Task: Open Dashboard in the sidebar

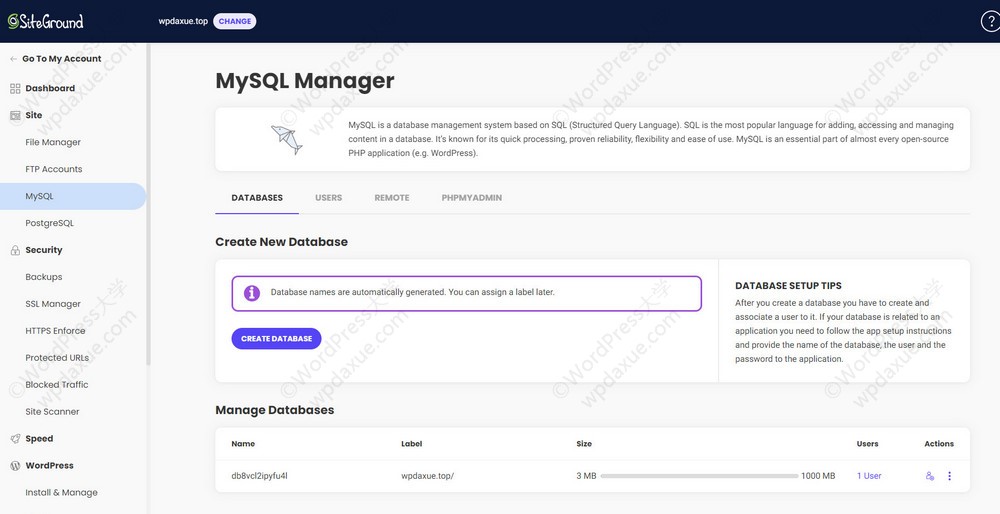Action: point(50,89)
